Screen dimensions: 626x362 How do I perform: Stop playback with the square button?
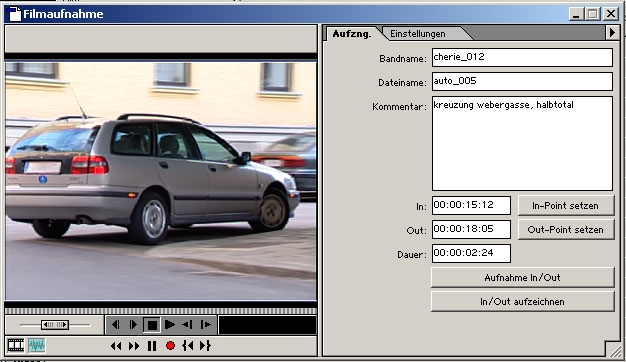point(152,325)
